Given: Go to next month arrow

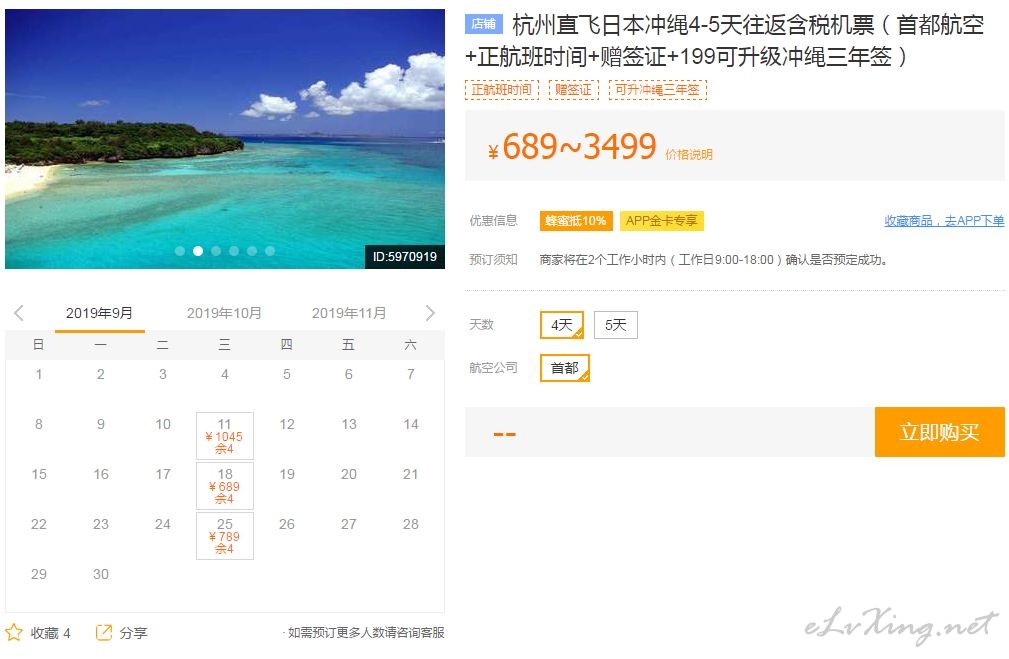Looking at the screenshot, I should click(430, 313).
